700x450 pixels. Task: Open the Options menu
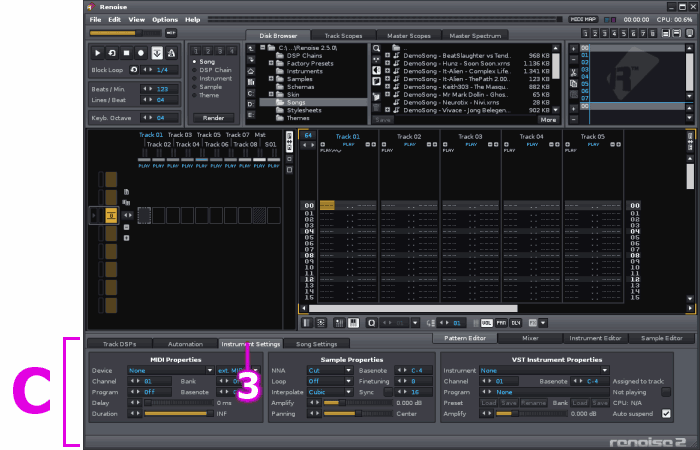[165, 20]
